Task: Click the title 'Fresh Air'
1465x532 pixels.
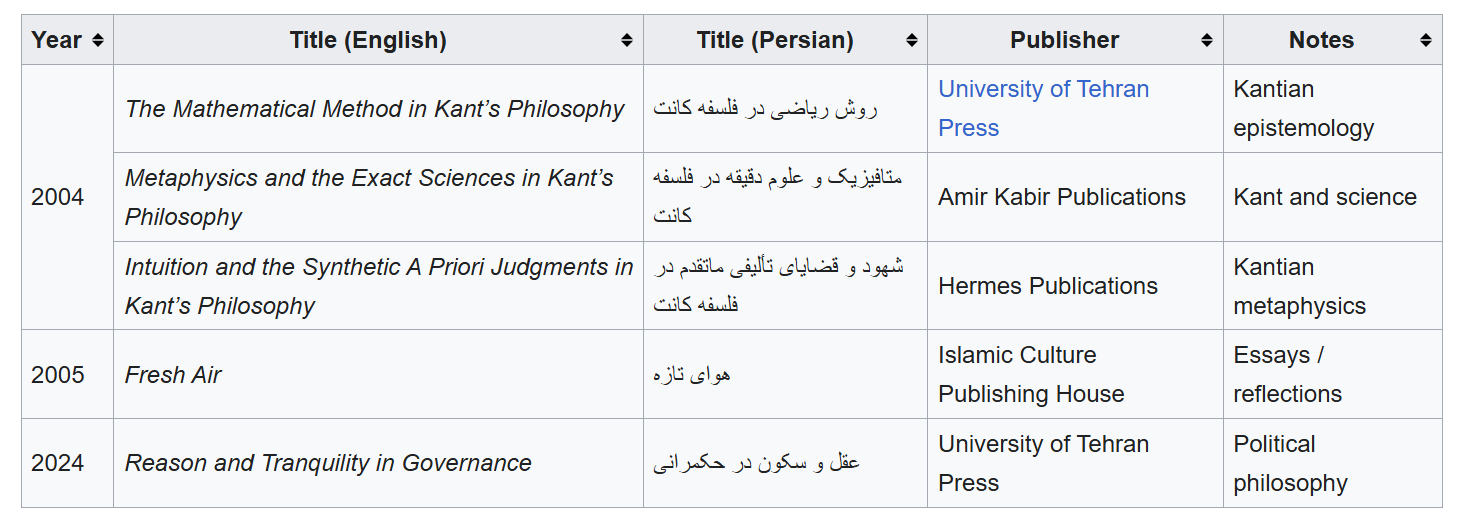Action: tap(173, 375)
